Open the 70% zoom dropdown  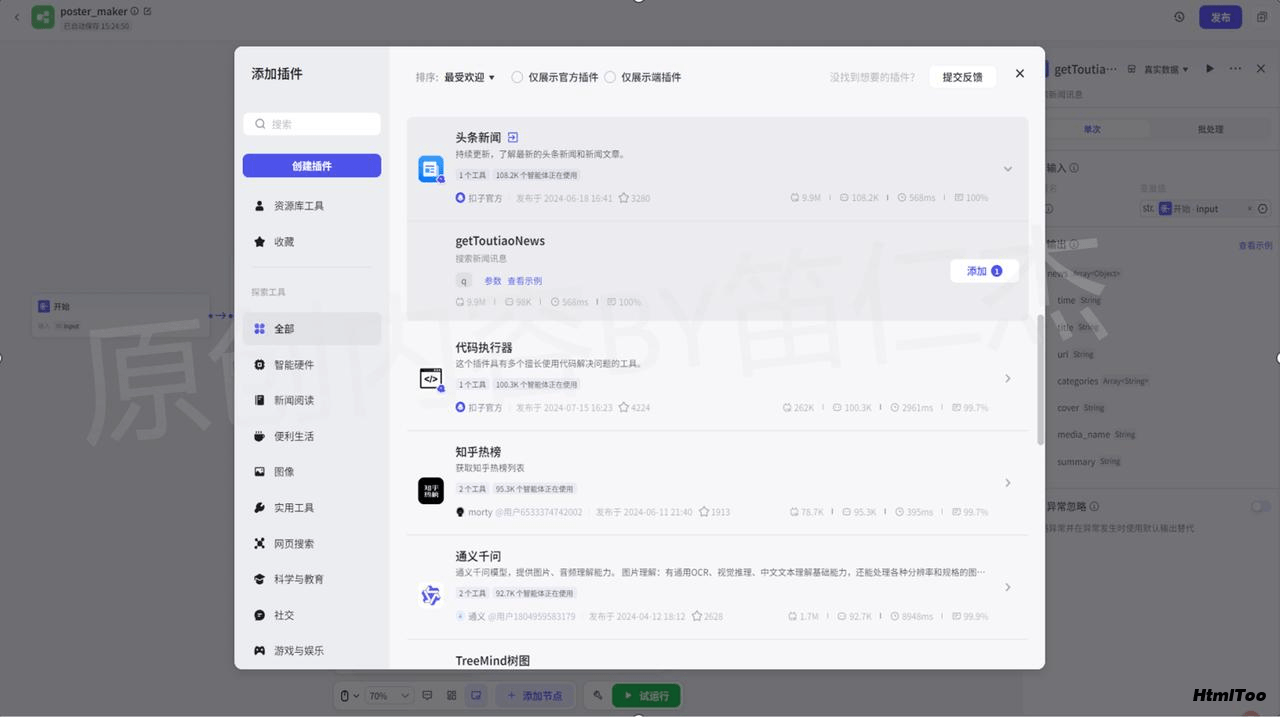[390, 695]
